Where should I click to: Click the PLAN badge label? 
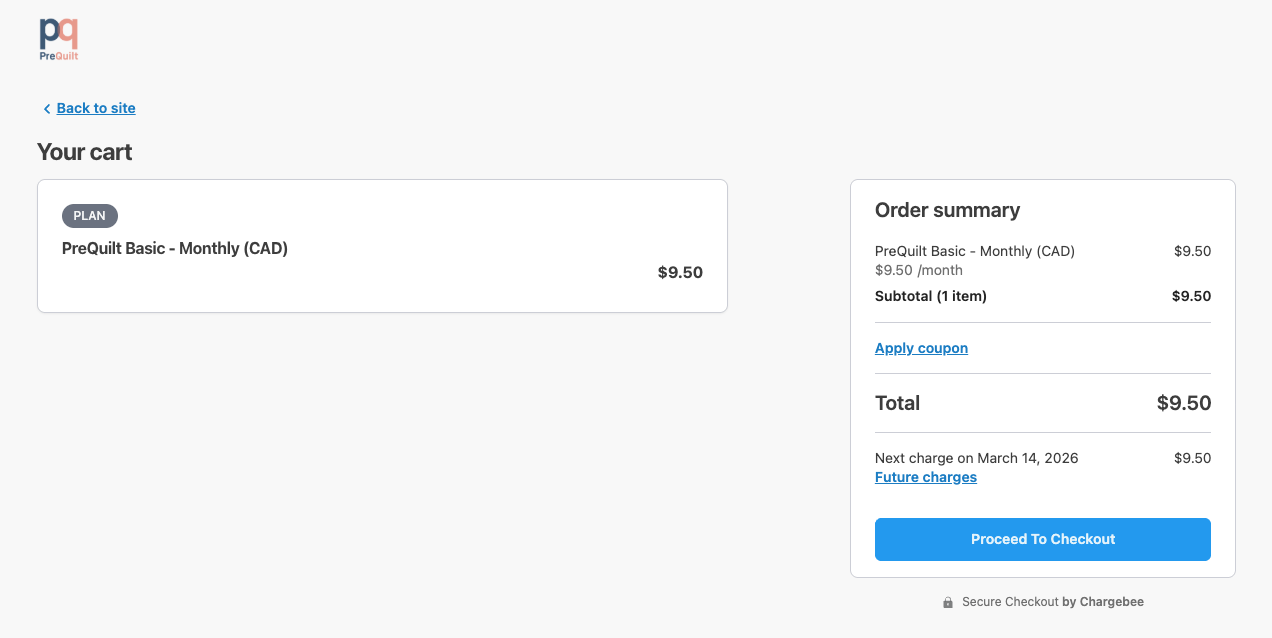pos(90,215)
